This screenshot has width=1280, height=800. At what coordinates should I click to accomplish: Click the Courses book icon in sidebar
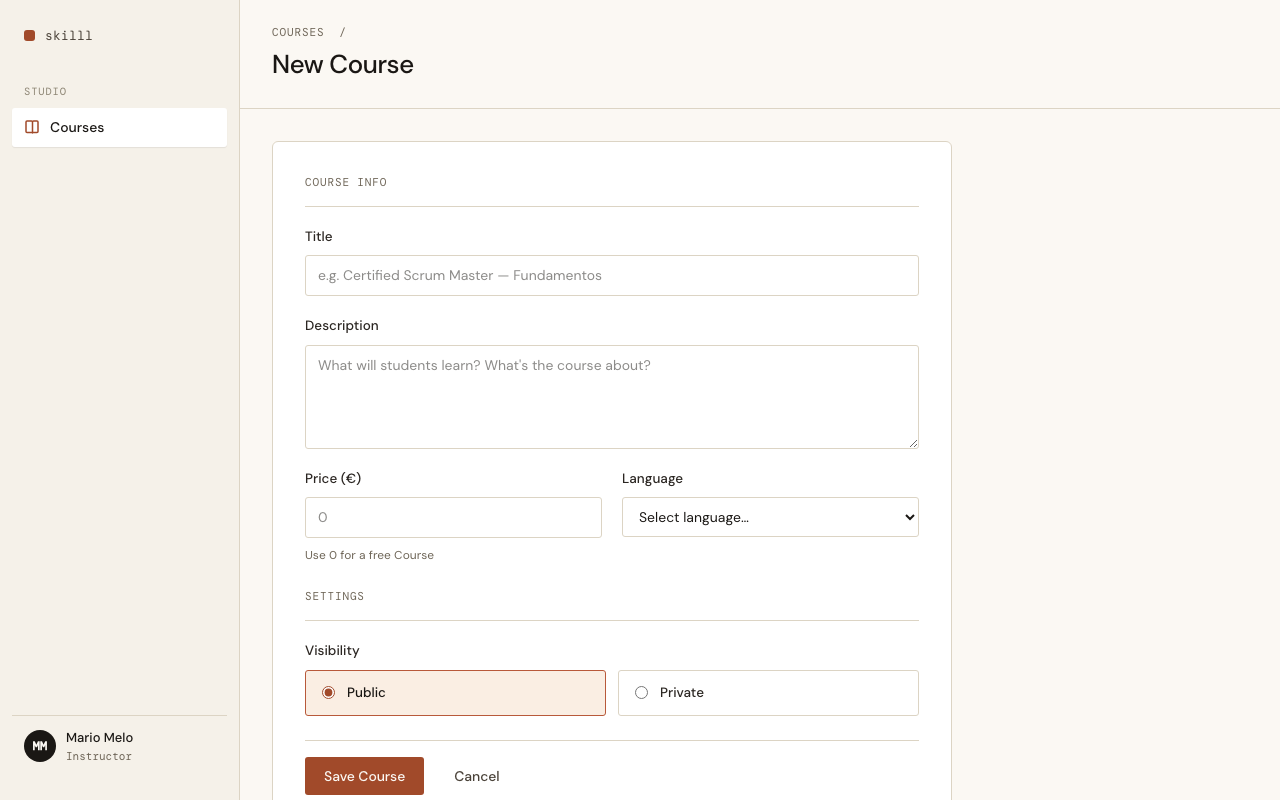coord(32,127)
